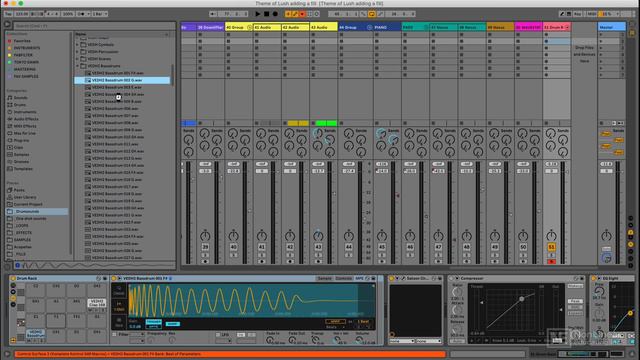Enable the Sampler LFO checkbox
The height and width of the screenshot is (360, 640).
[x=218, y=334]
